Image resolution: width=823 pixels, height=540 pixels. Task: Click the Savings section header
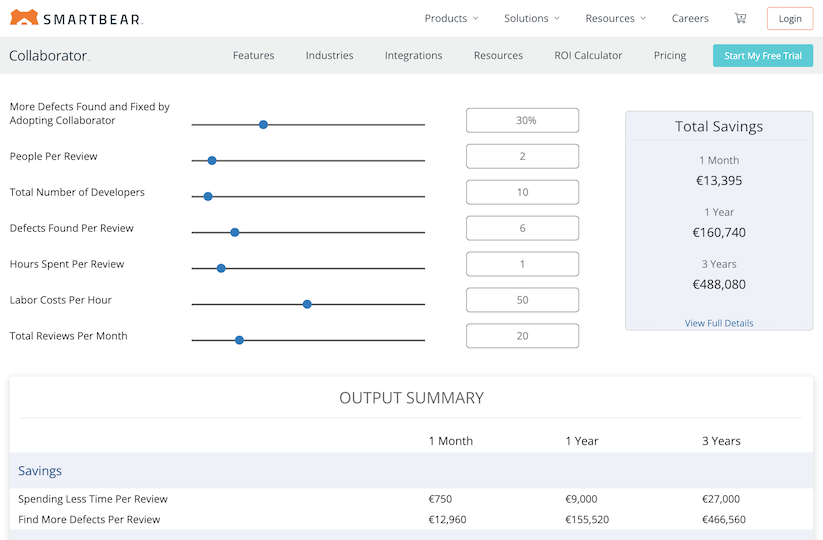point(40,471)
